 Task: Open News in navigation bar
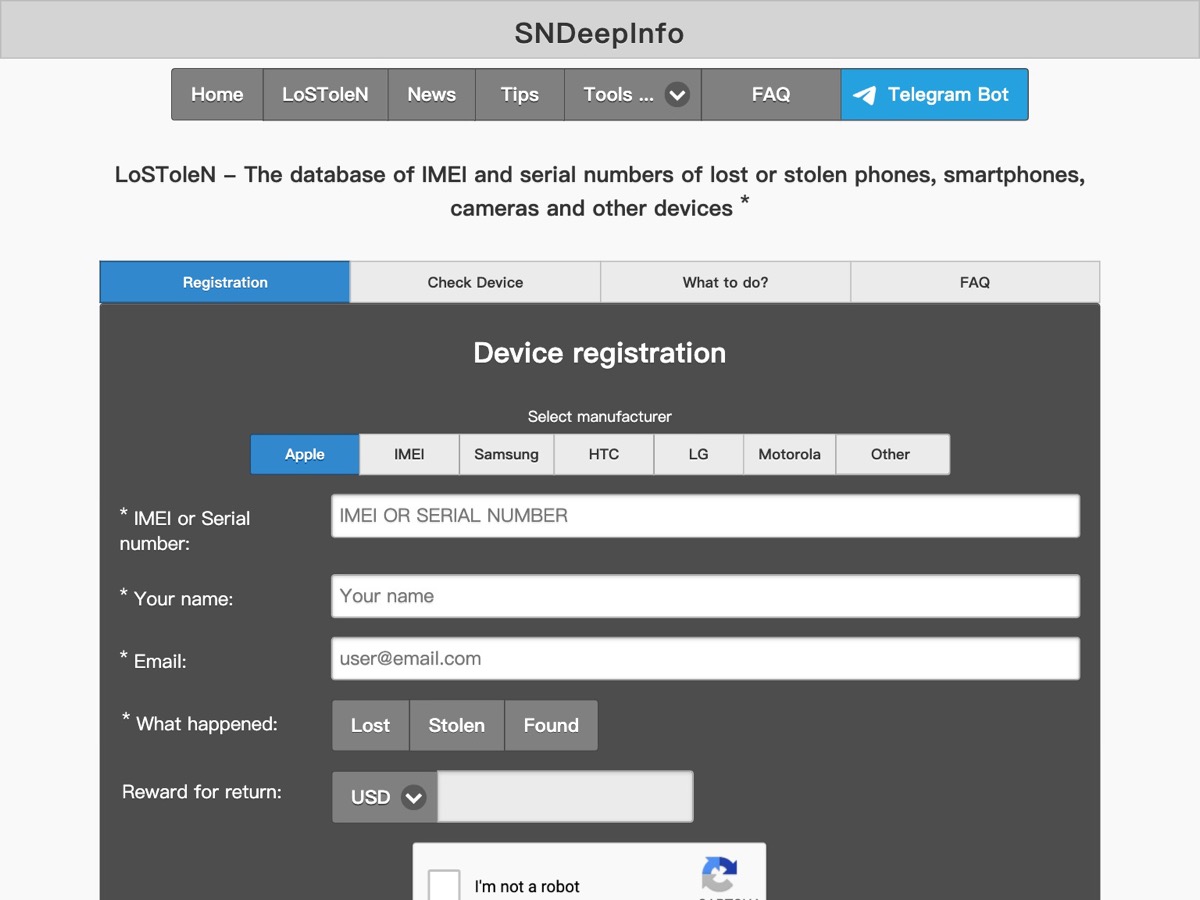tap(431, 95)
